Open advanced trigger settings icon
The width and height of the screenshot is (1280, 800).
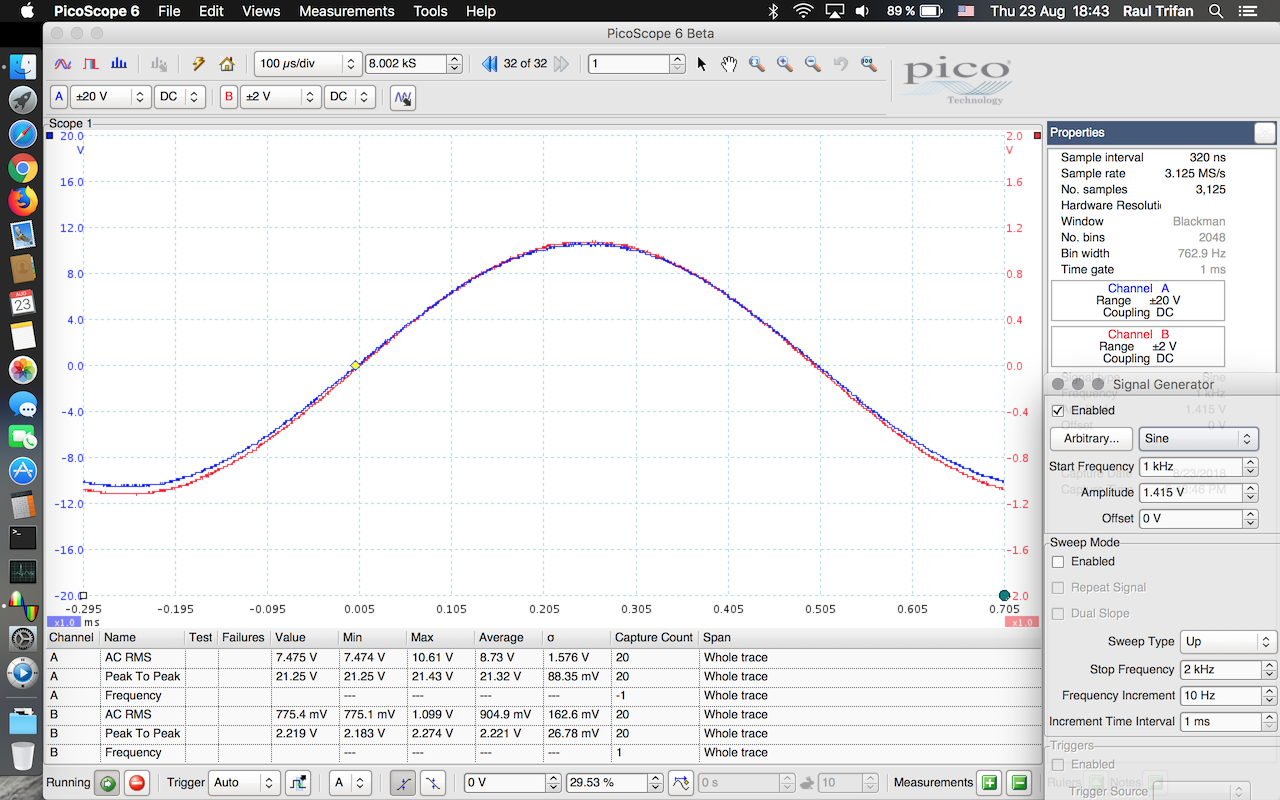(x=297, y=783)
